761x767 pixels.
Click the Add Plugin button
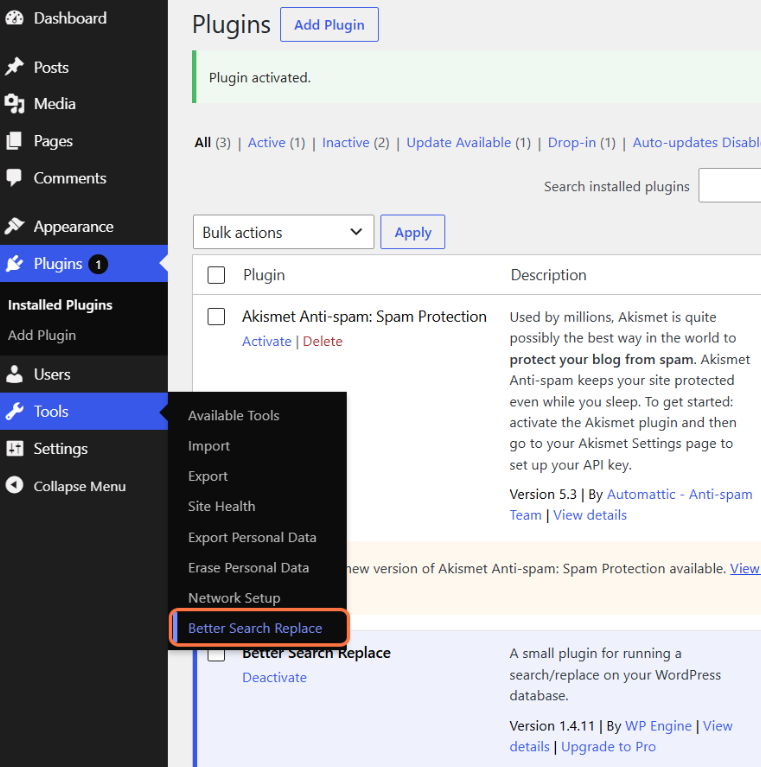329,24
